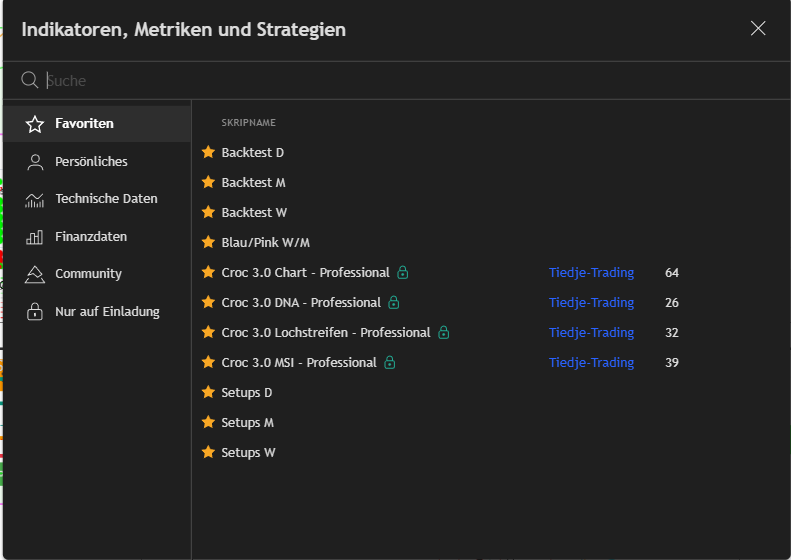Click lock icon next to Croc 3.0 Chart
This screenshot has height=560, width=791.
403,272
